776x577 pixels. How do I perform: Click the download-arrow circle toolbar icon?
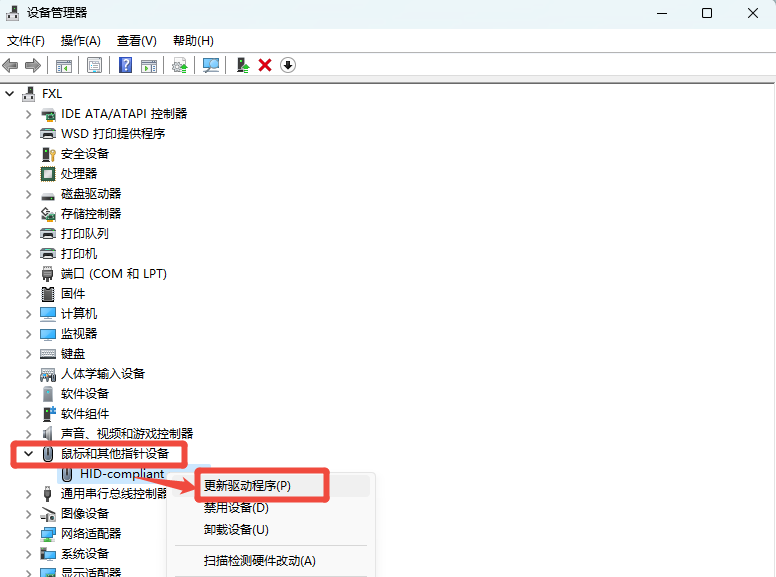(288, 65)
